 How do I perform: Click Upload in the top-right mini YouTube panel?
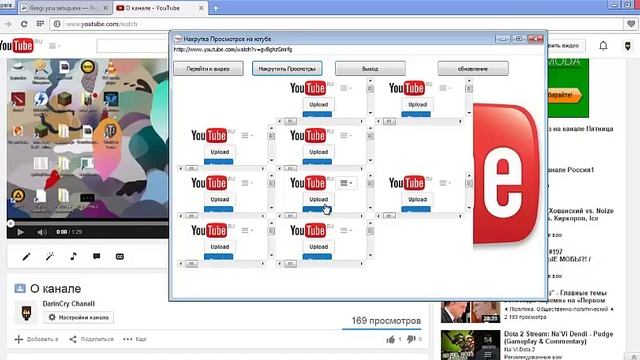click(417, 104)
